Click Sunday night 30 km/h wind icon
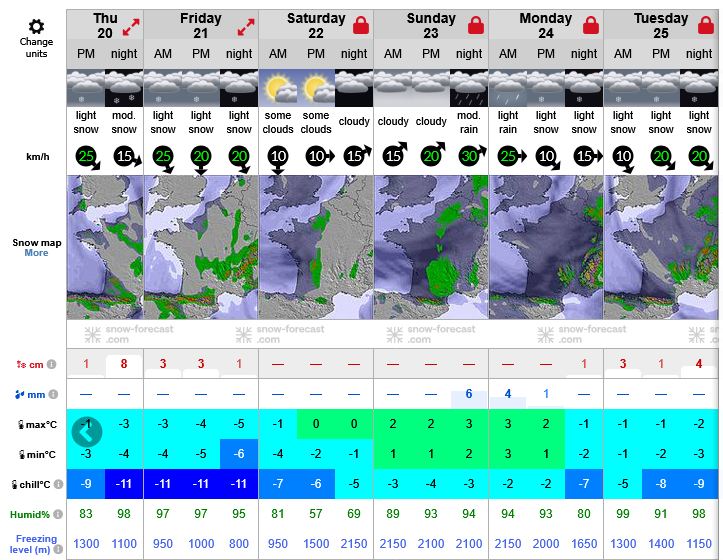 point(472,156)
